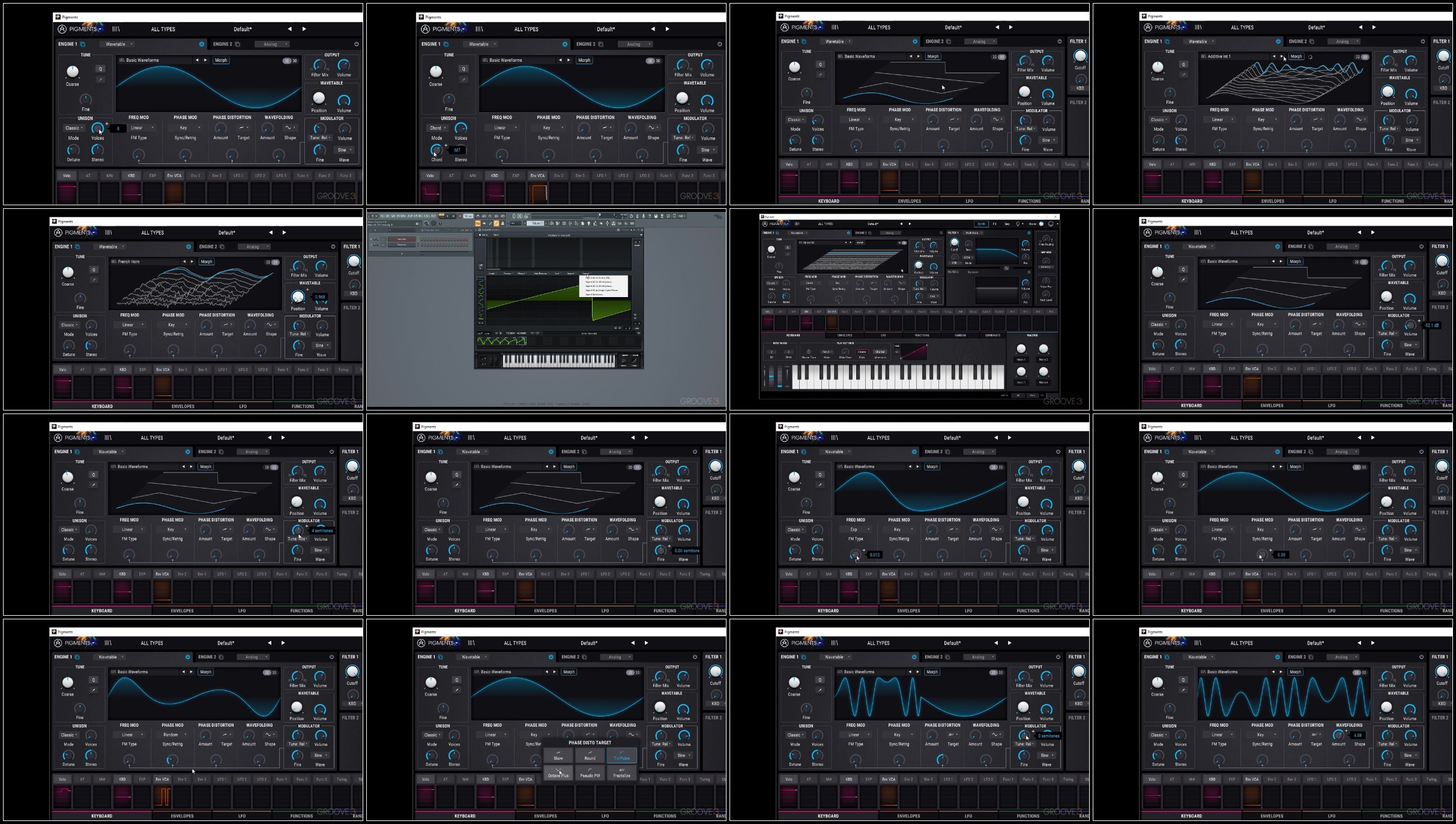Toggle the Q quantize button in the Chord-mode frame

pos(464,68)
